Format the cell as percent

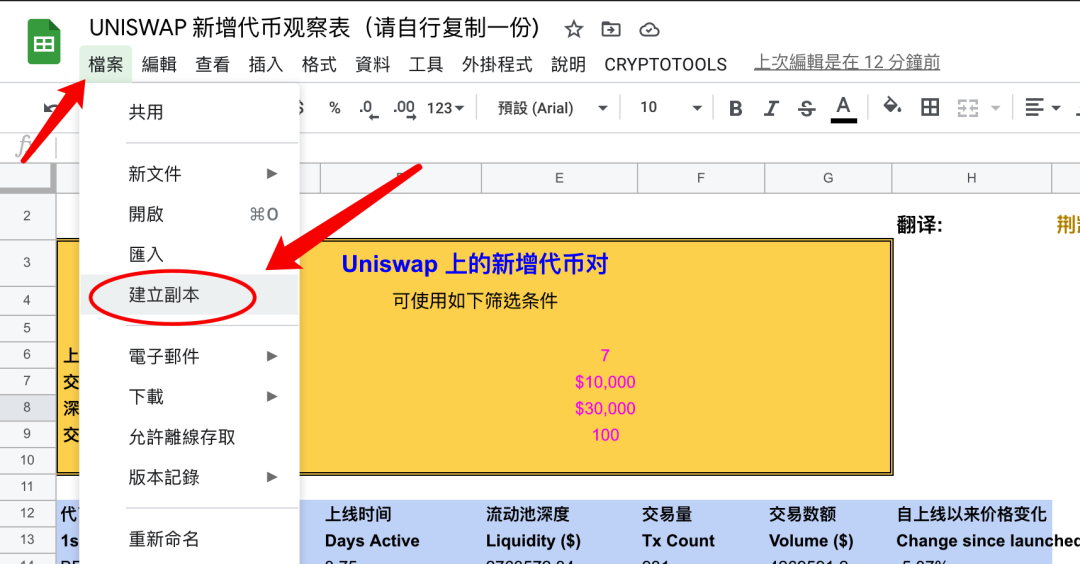click(x=334, y=108)
